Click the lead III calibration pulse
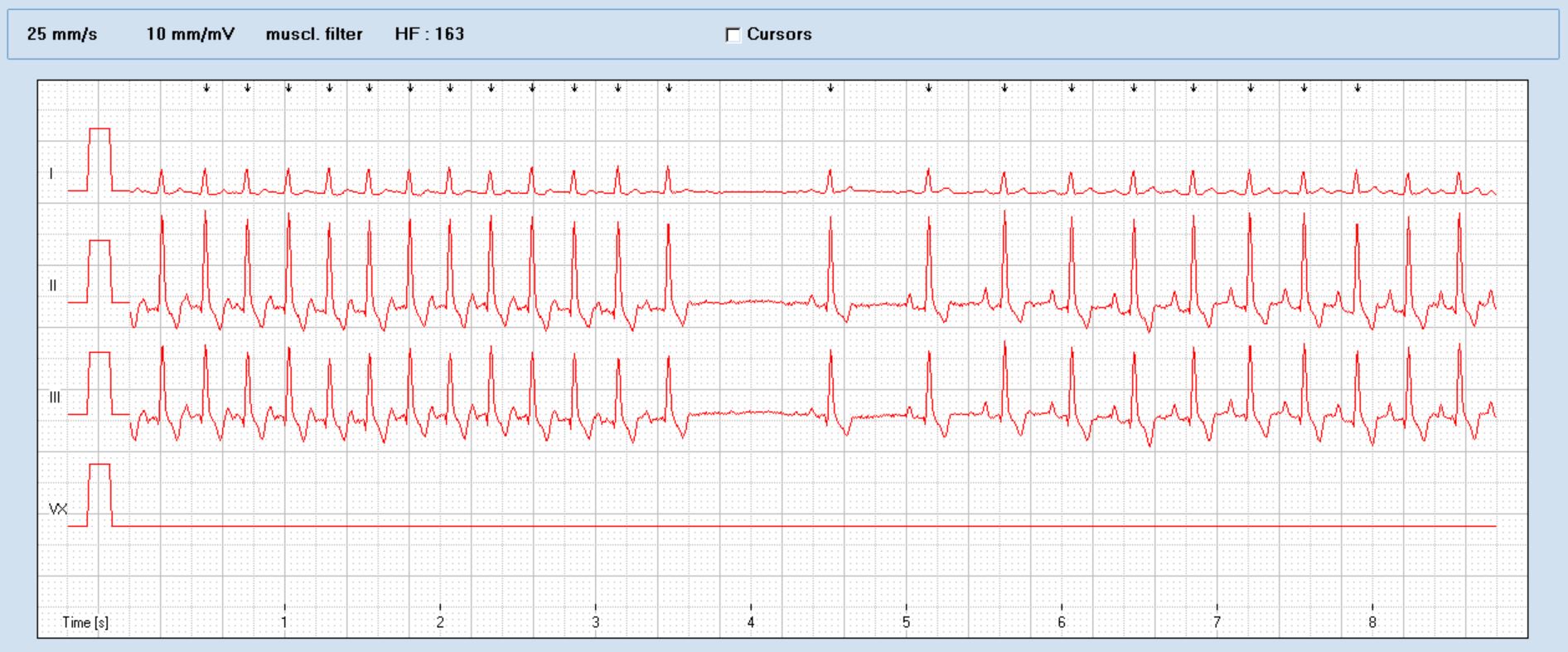Screen dimensions: 1568x652 click(99, 383)
